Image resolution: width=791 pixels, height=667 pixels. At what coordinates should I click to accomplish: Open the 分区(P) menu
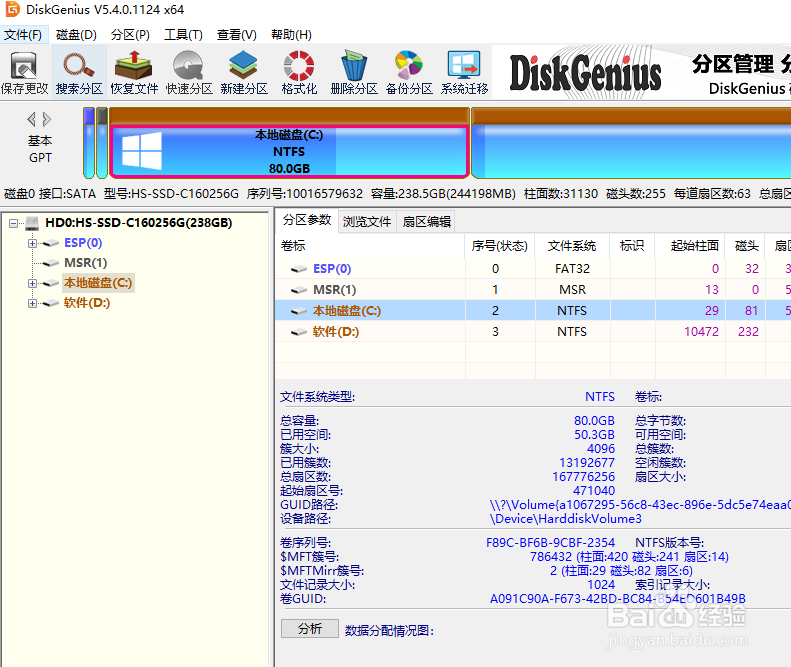point(130,35)
